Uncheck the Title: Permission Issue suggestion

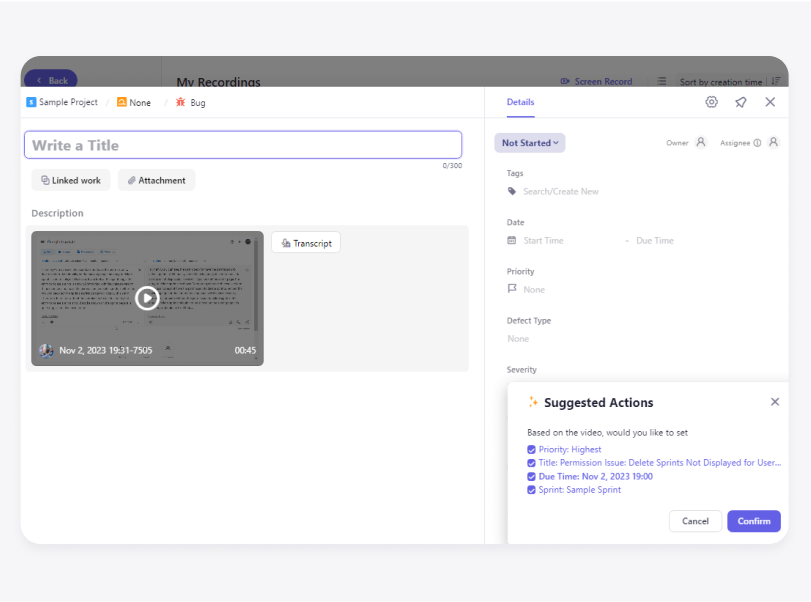532,463
